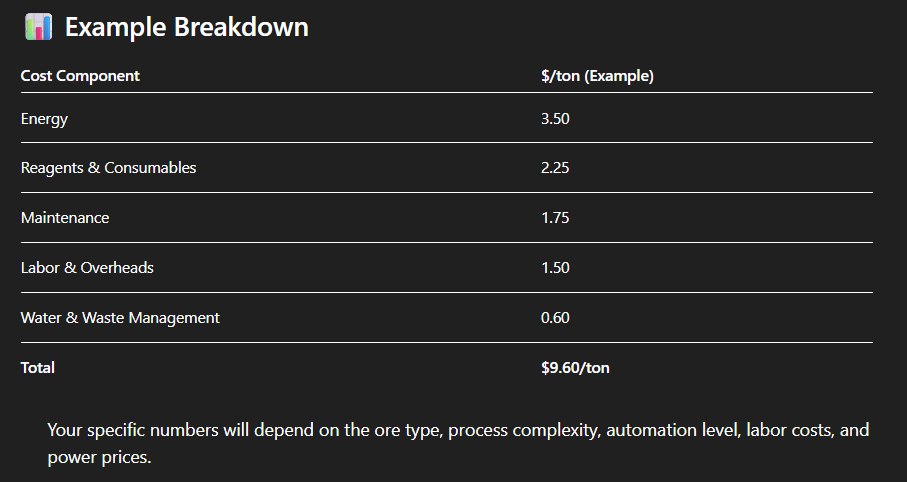
Task: Click the 0.60 cost value
Action: pyautogui.click(x=555, y=318)
